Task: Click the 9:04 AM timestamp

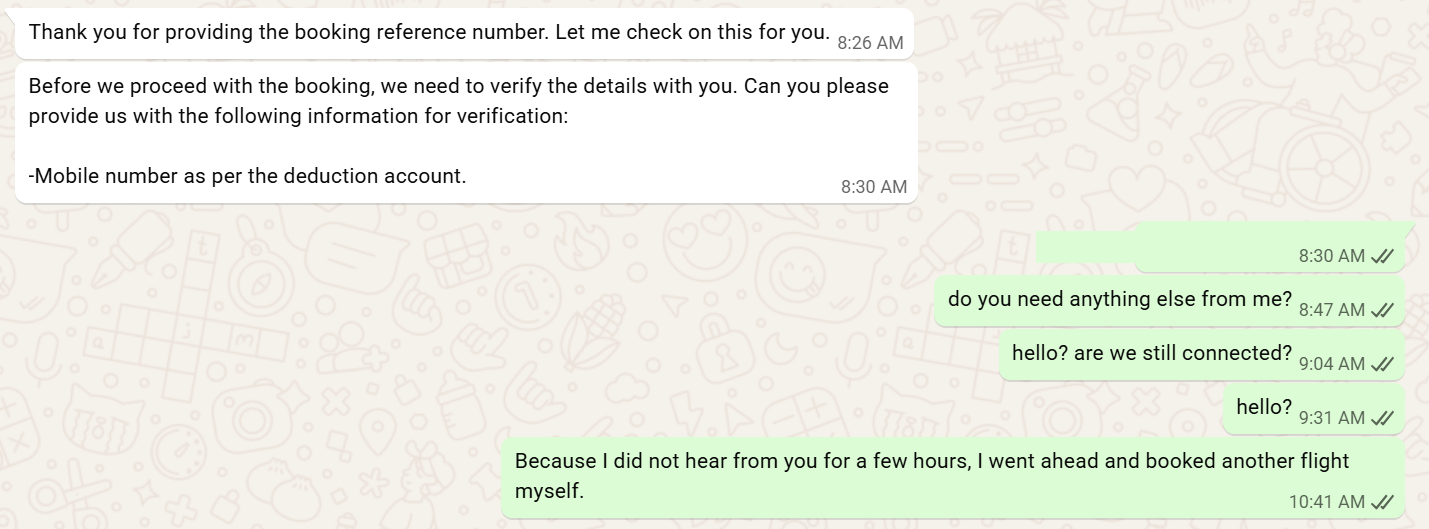Action: 1331,364
